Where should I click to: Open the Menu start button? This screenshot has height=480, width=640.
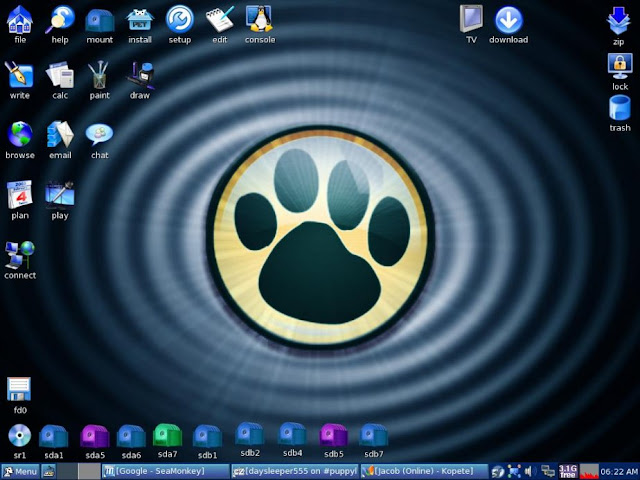[x=20, y=471]
